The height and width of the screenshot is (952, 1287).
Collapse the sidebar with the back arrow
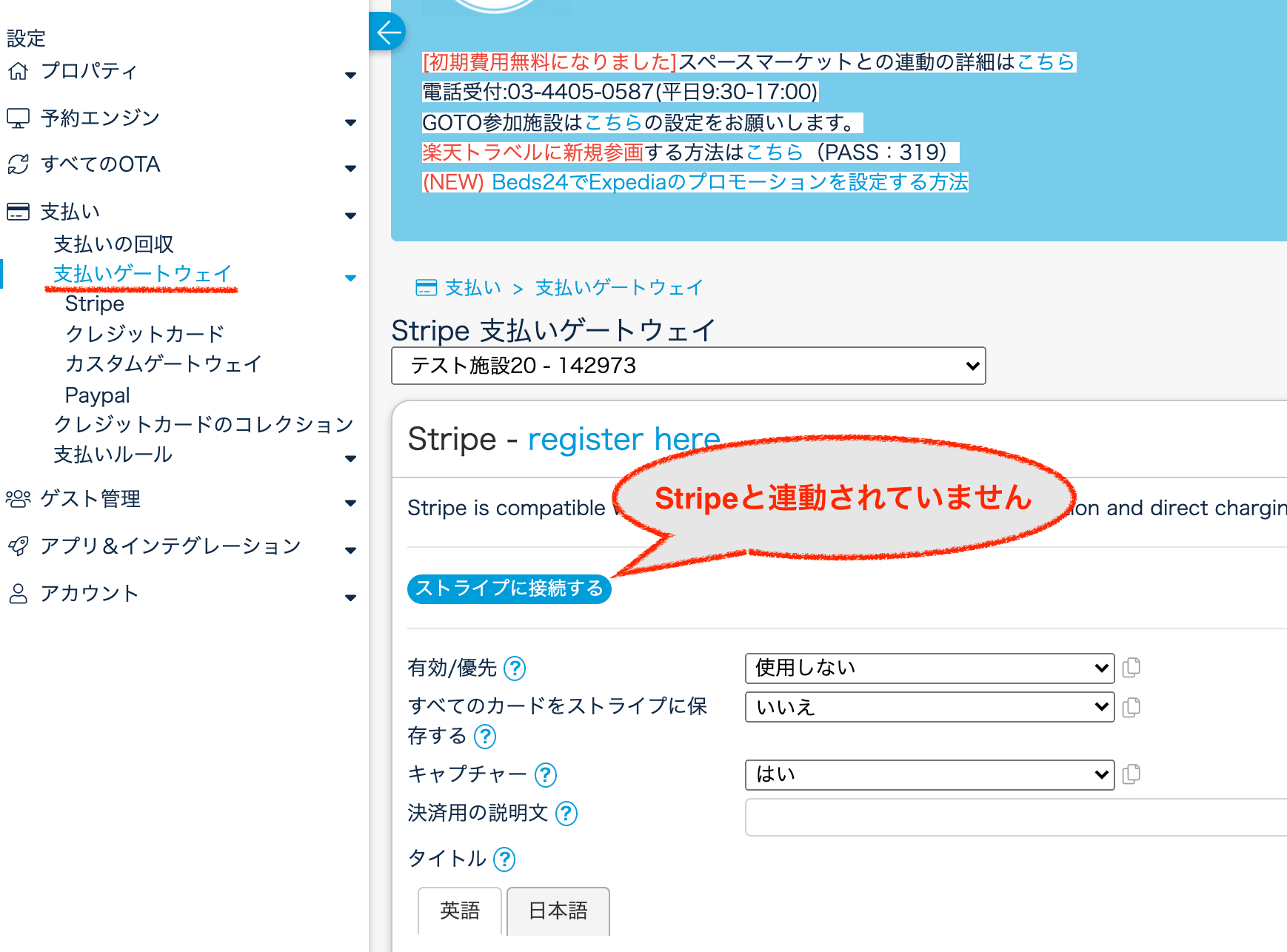(387, 32)
